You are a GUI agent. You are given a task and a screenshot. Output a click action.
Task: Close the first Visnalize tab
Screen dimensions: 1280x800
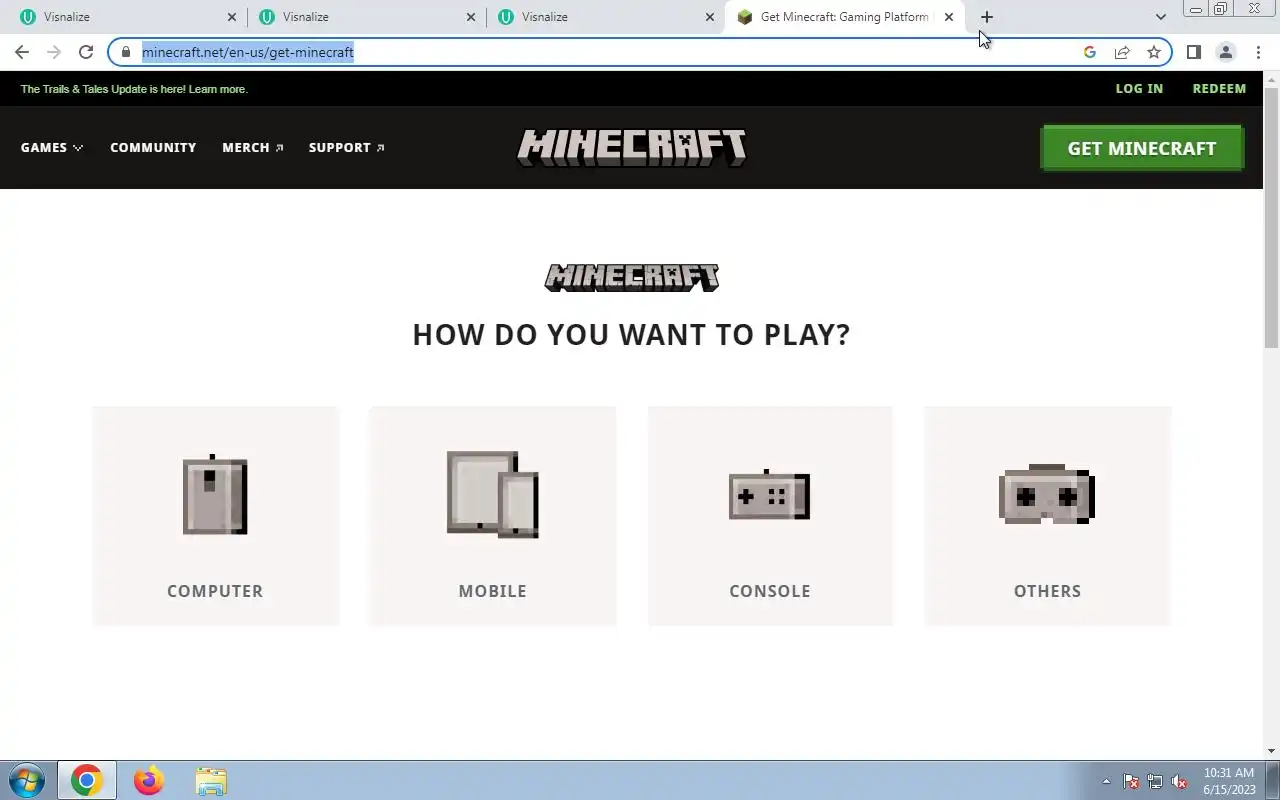click(232, 17)
